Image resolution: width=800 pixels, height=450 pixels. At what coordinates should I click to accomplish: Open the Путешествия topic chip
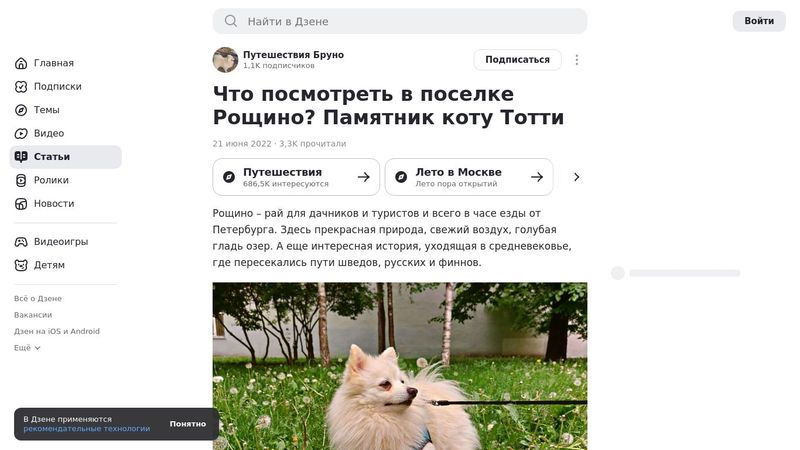click(296, 177)
